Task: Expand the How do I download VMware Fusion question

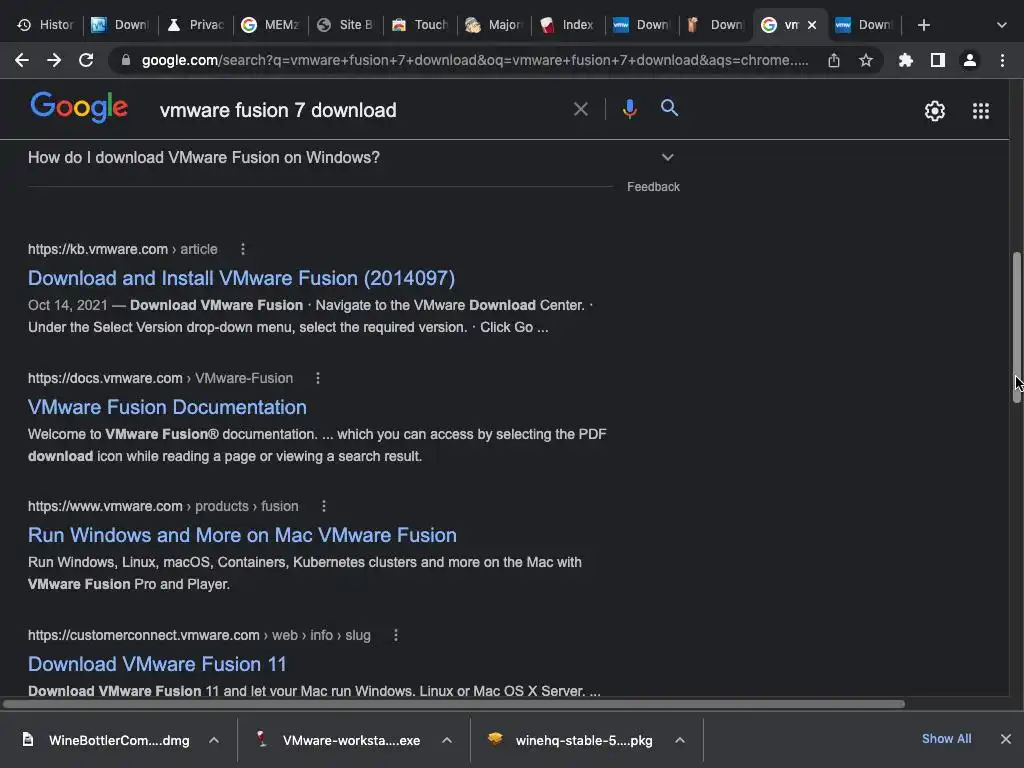Action: tap(351, 157)
